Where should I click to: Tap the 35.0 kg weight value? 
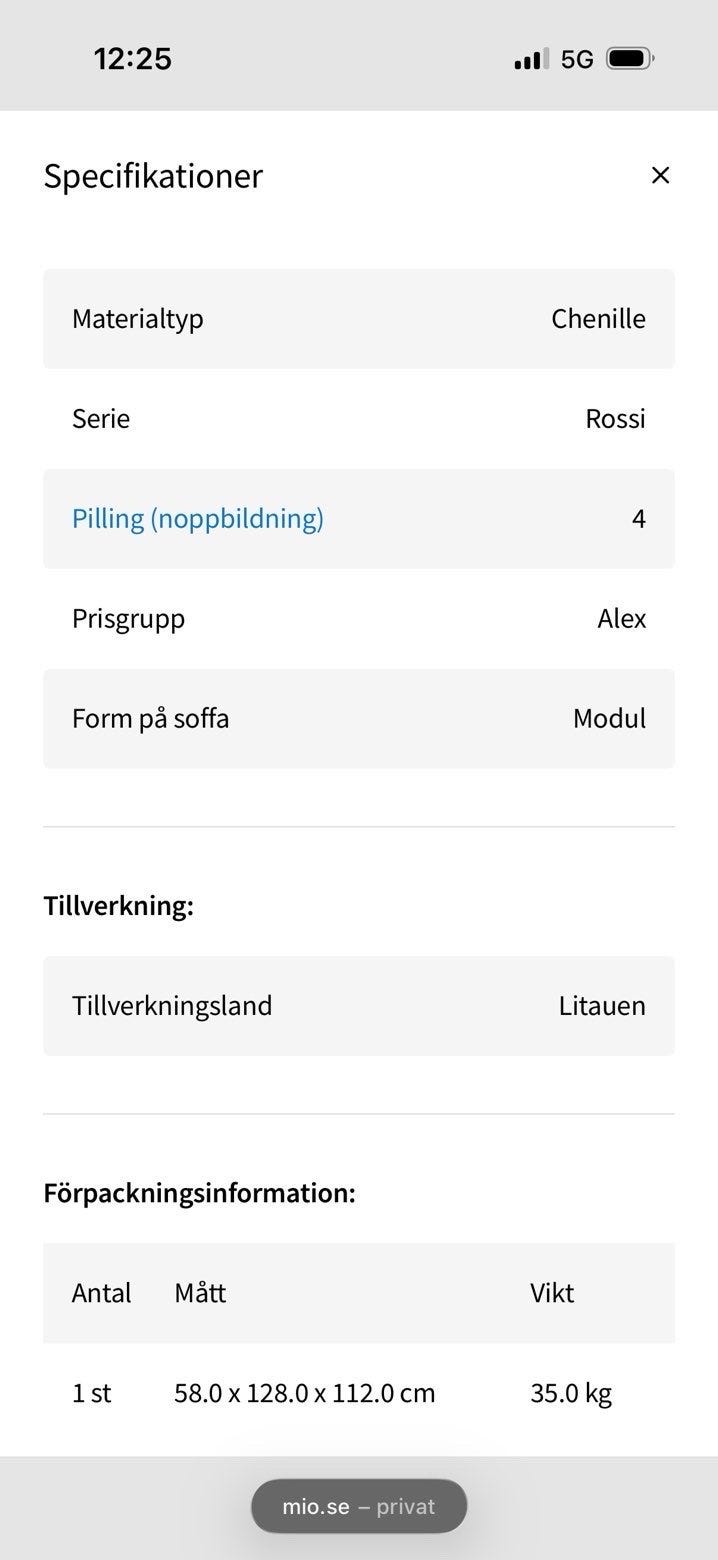[571, 1393]
